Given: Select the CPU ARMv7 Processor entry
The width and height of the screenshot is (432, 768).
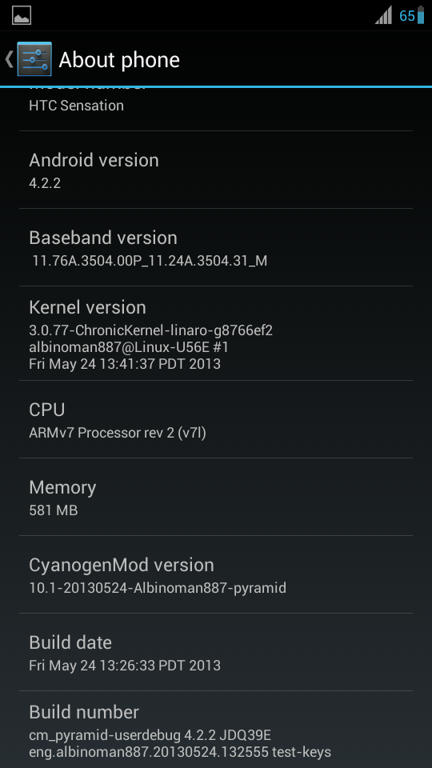Looking at the screenshot, I should [x=216, y=419].
